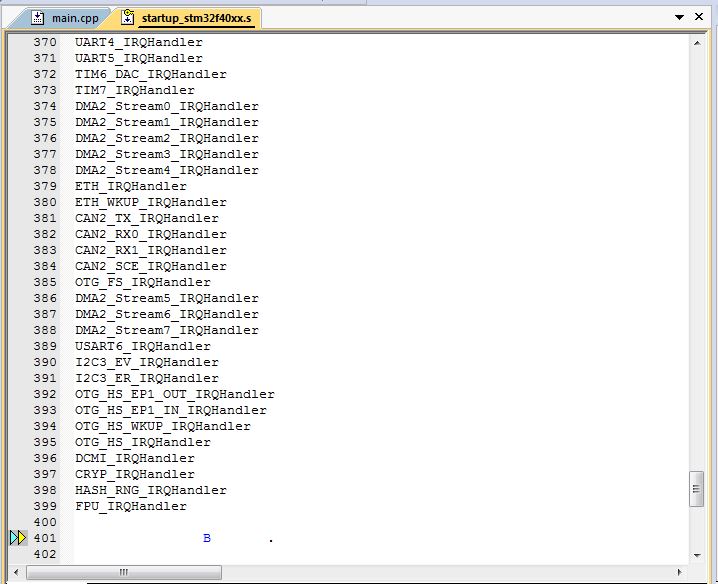The width and height of the screenshot is (718, 584).
Task: Click the OTG_FS_IRQHandler line
Action: [143, 282]
